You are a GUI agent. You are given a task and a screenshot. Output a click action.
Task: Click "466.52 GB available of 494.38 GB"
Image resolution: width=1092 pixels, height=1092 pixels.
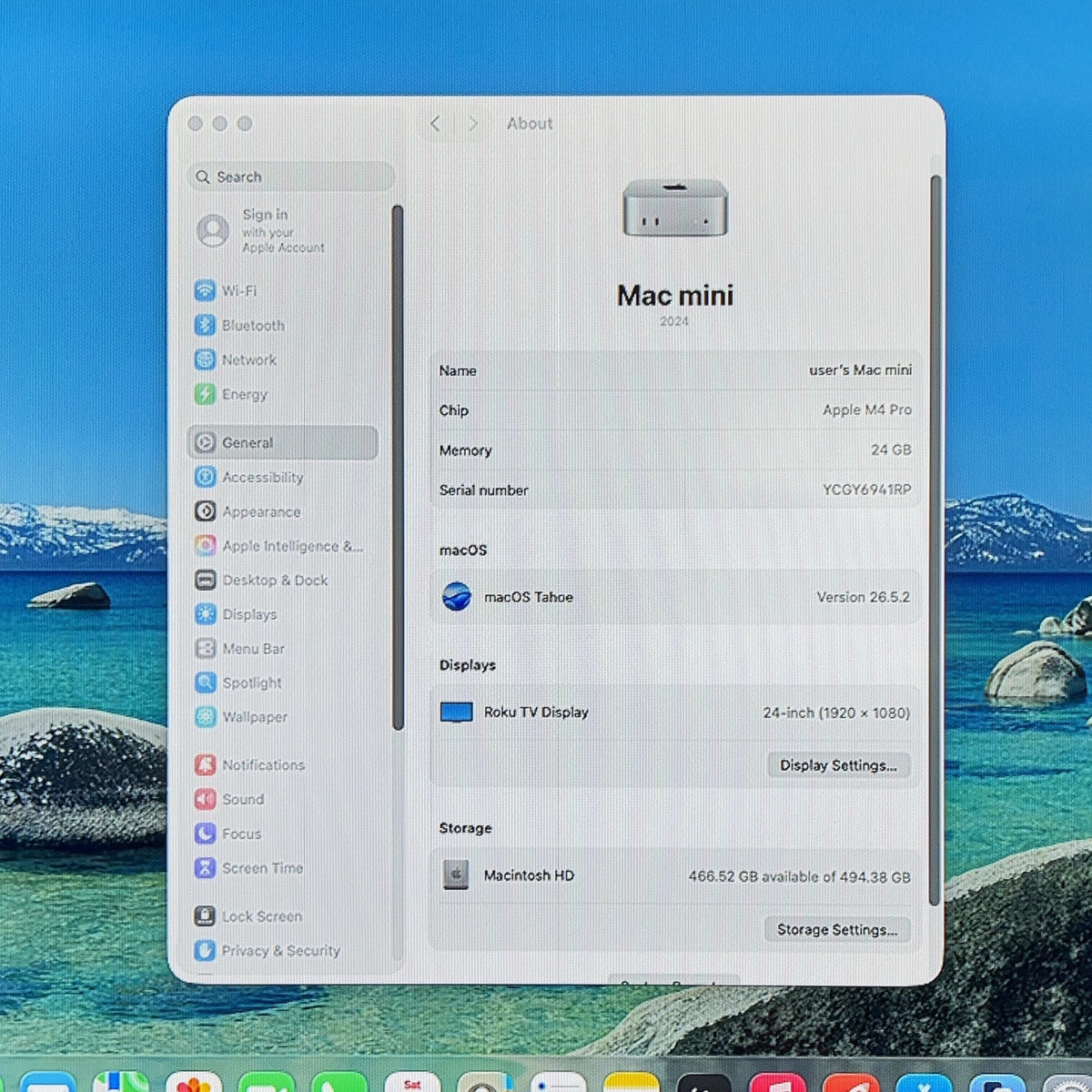point(799,876)
